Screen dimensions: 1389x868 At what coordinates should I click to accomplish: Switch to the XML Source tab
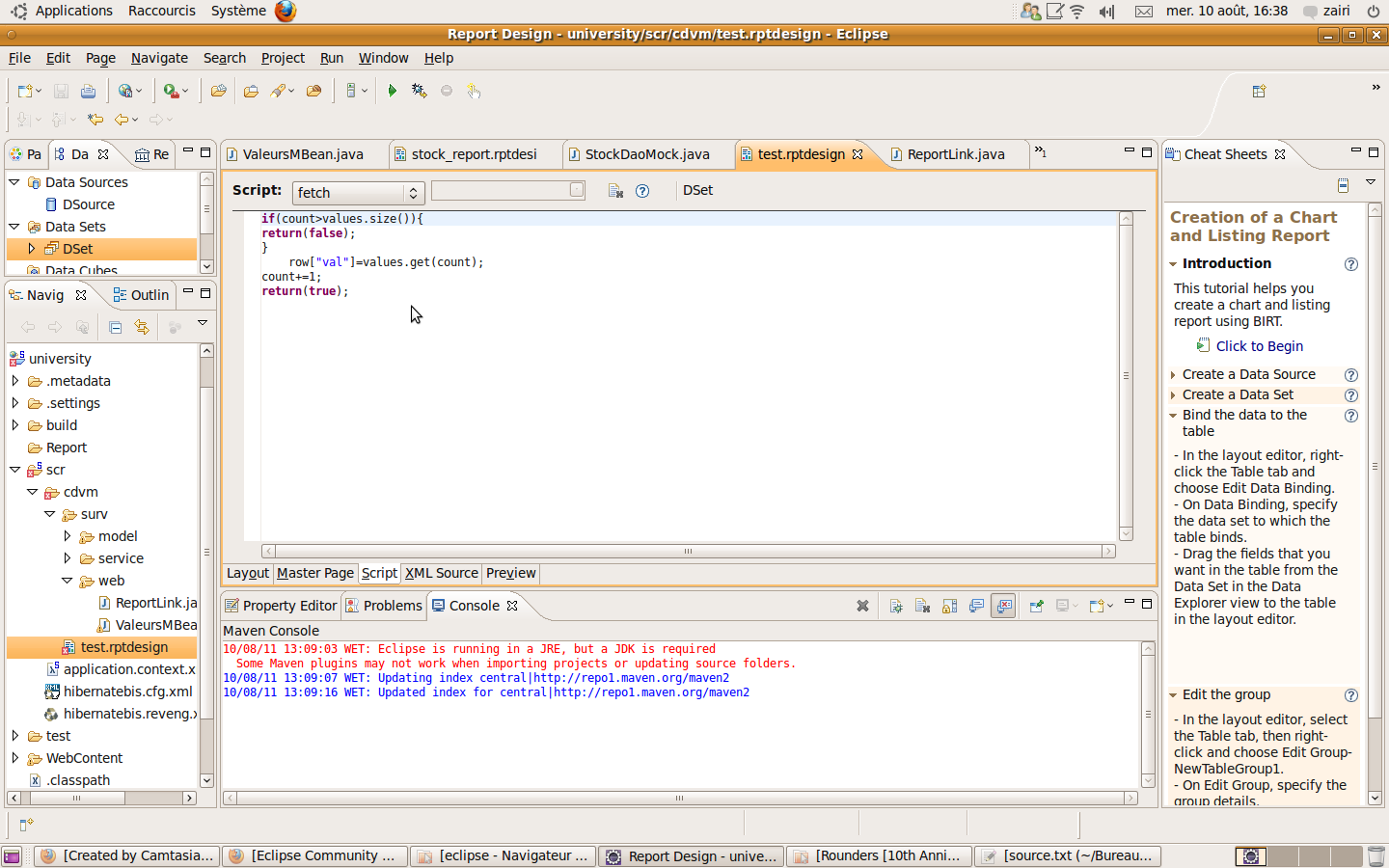pos(441,573)
